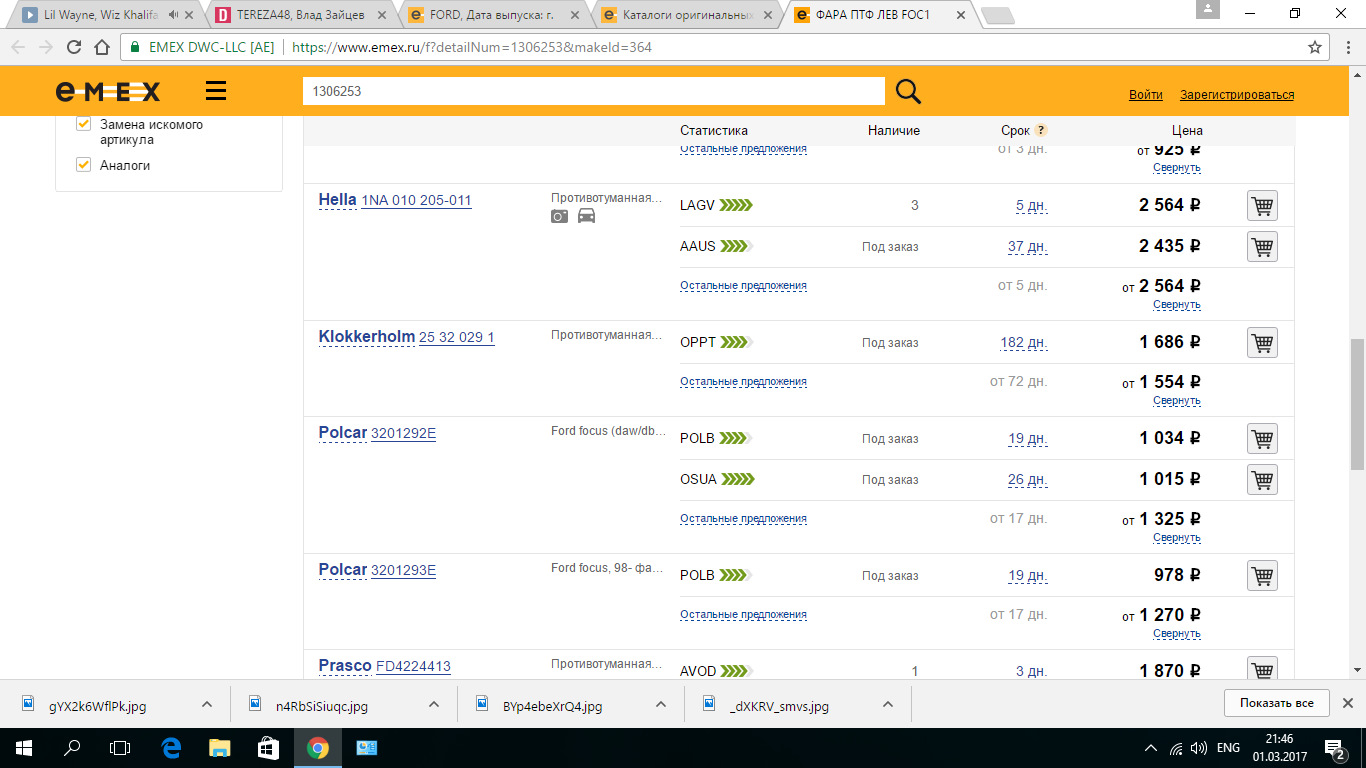This screenshot has height=768, width=1366.
Task: Open Klokkerholm 'Остальные предложения' link
Action: point(743,382)
